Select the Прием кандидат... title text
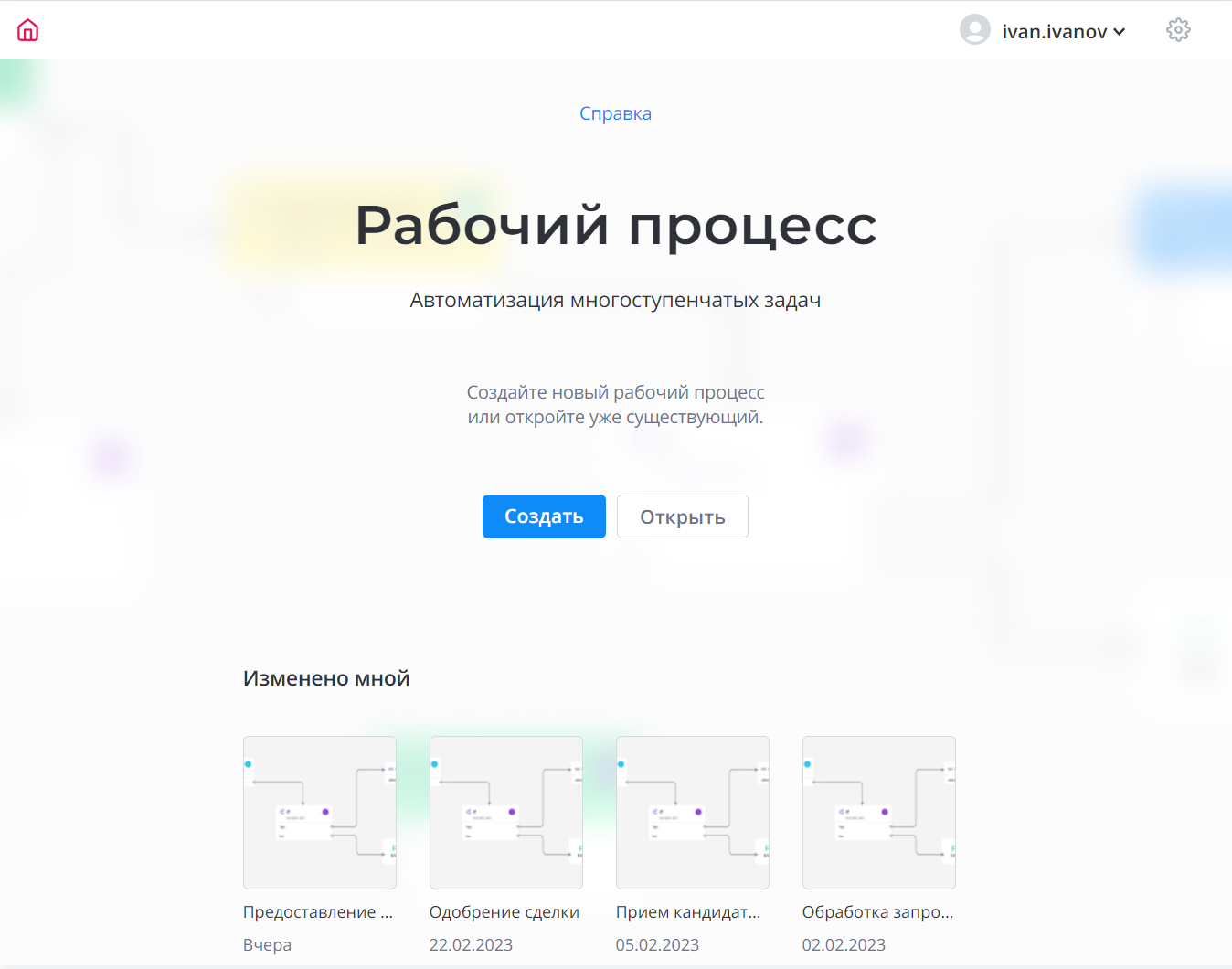Screen dimensions: 1232x969 pyautogui.click(x=688, y=912)
